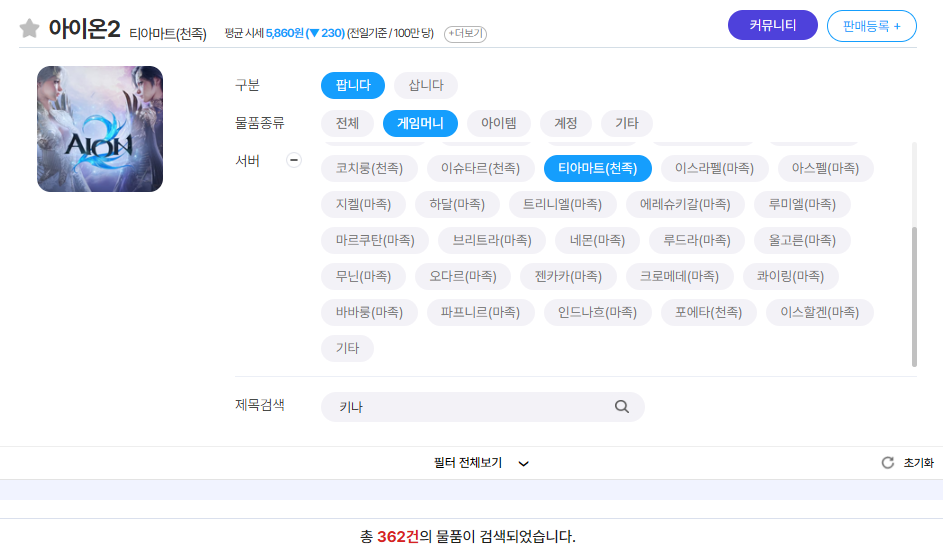The height and width of the screenshot is (552, 943).
Task: Choose server 콰이링(마족)
Action: click(791, 277)
